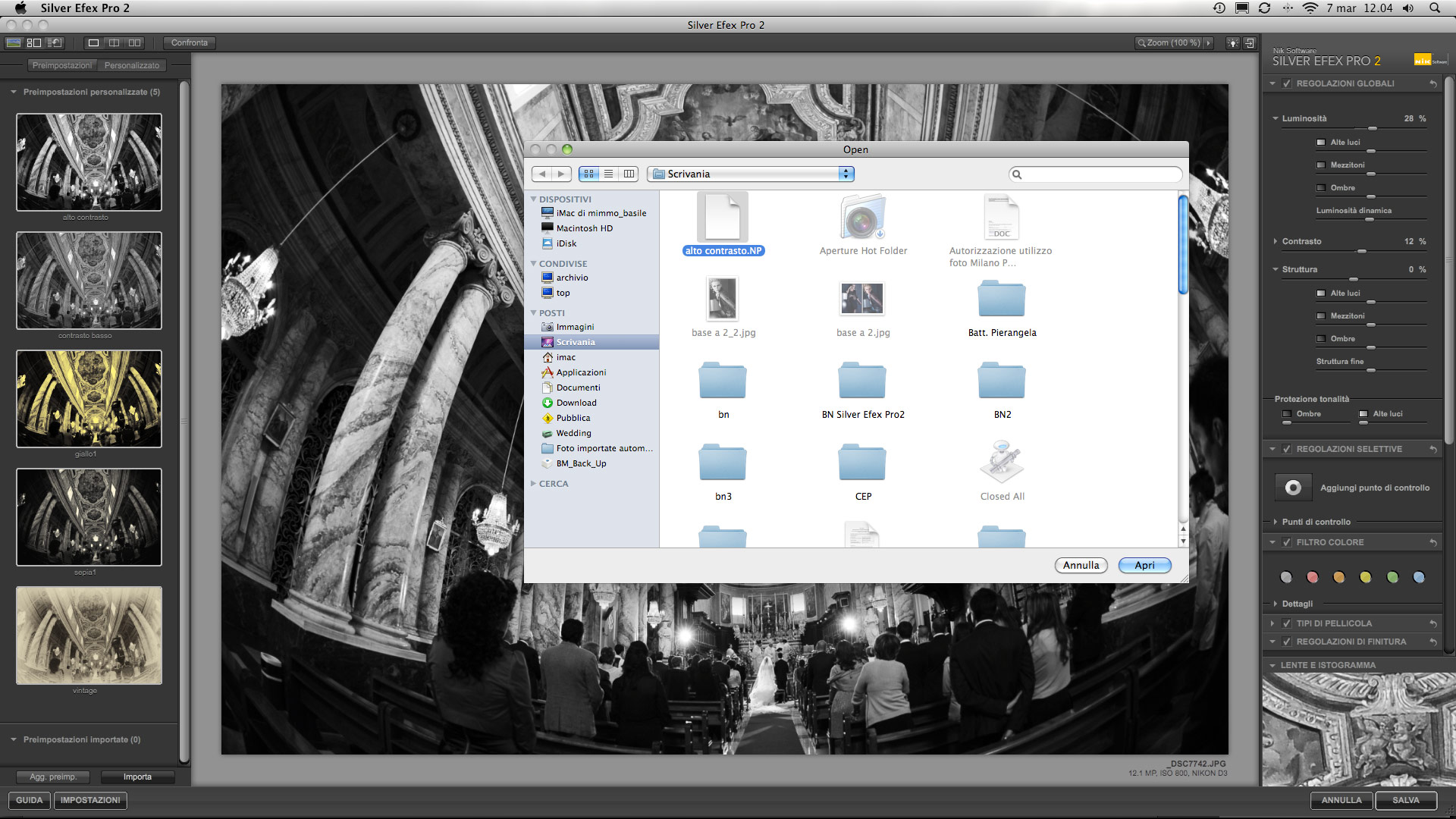1456x819 pixels.
Task: Toggle the background brightness lamp icon
Action: pos(1233,43)
